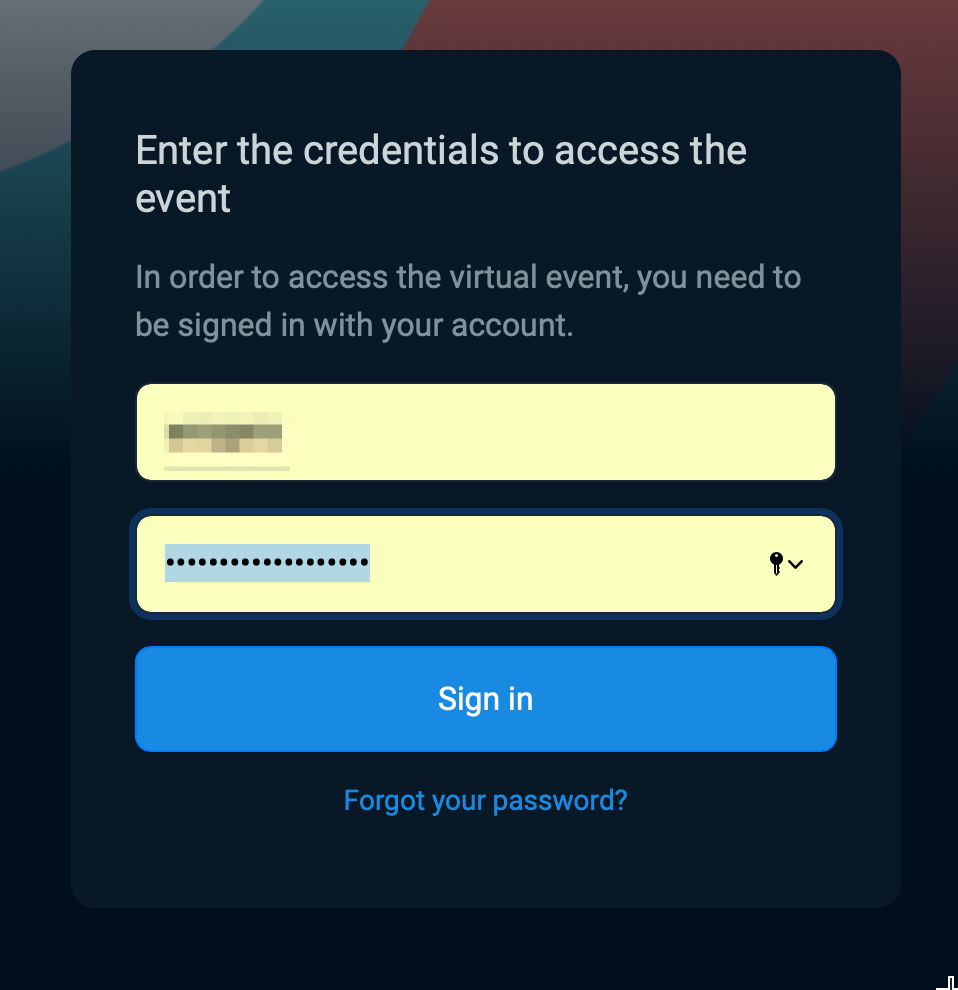The width and height of the screenshot is (958, 990).
Task: Click inside the password input field
Action: pyautogui.click(x=560, y=564)
